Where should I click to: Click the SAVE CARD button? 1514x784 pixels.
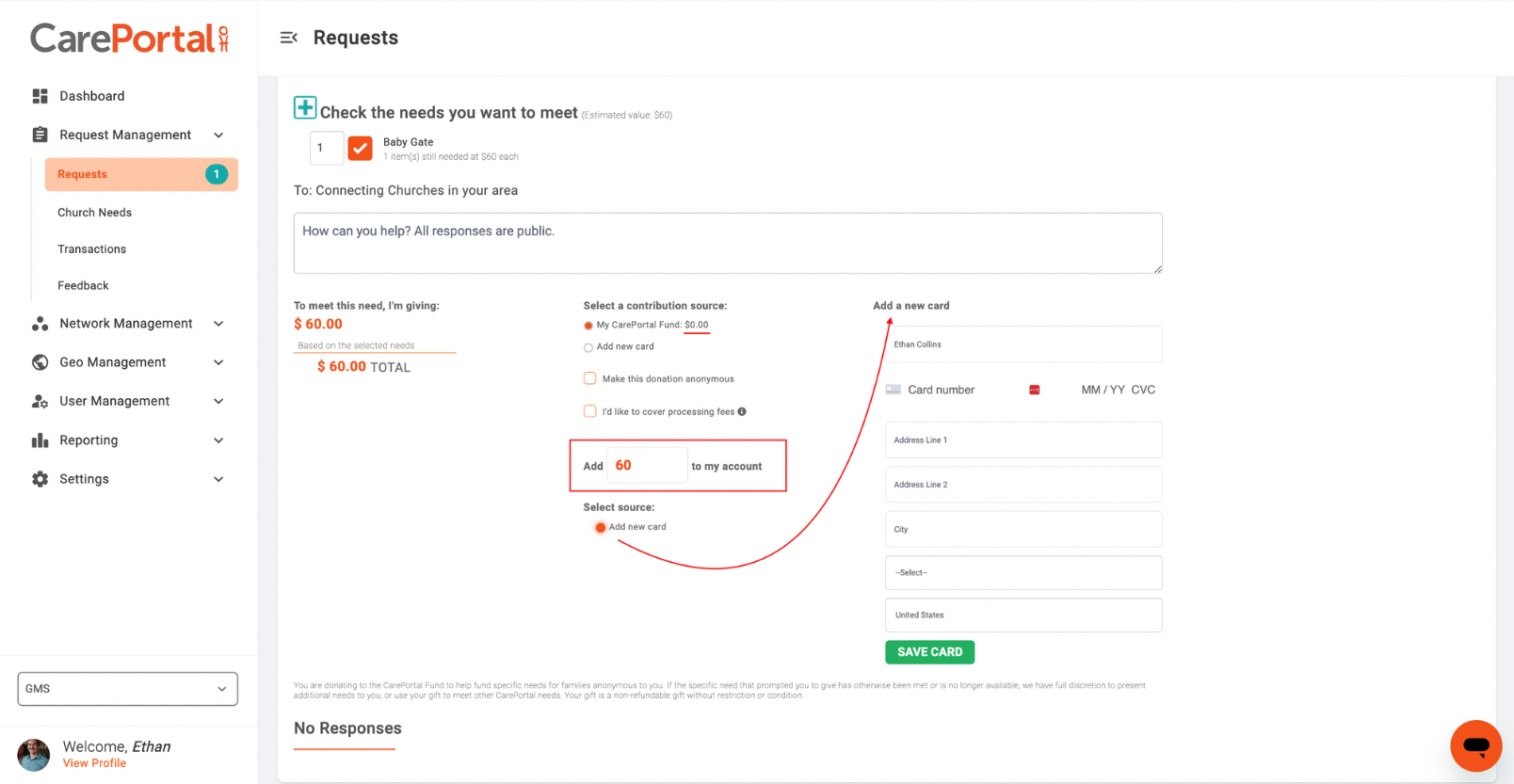pyautogui.click(x=929, y=651)
